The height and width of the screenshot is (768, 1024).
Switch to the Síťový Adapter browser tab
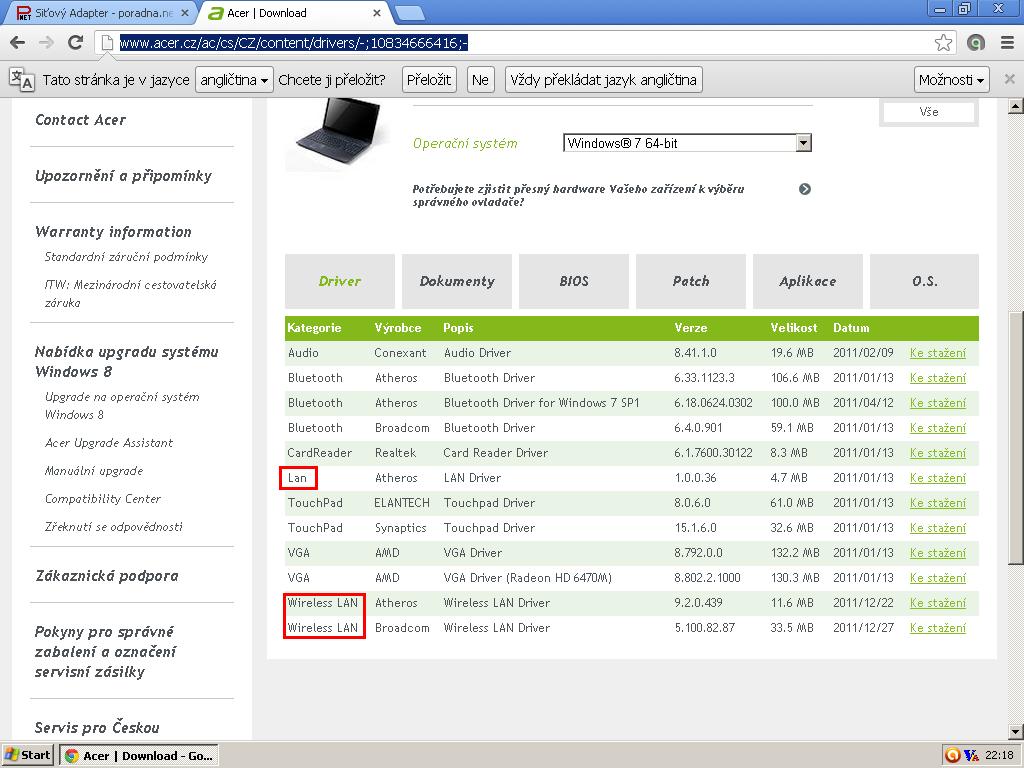point(104,13)
